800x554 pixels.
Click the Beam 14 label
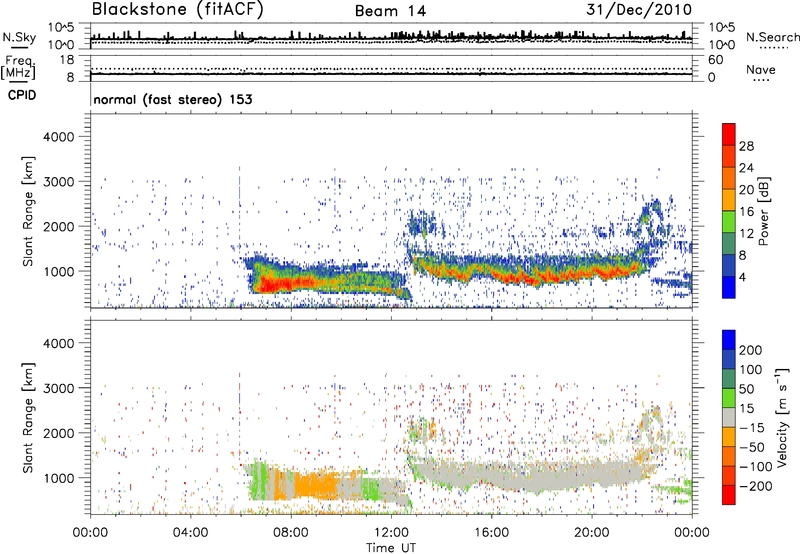point(390,11)
